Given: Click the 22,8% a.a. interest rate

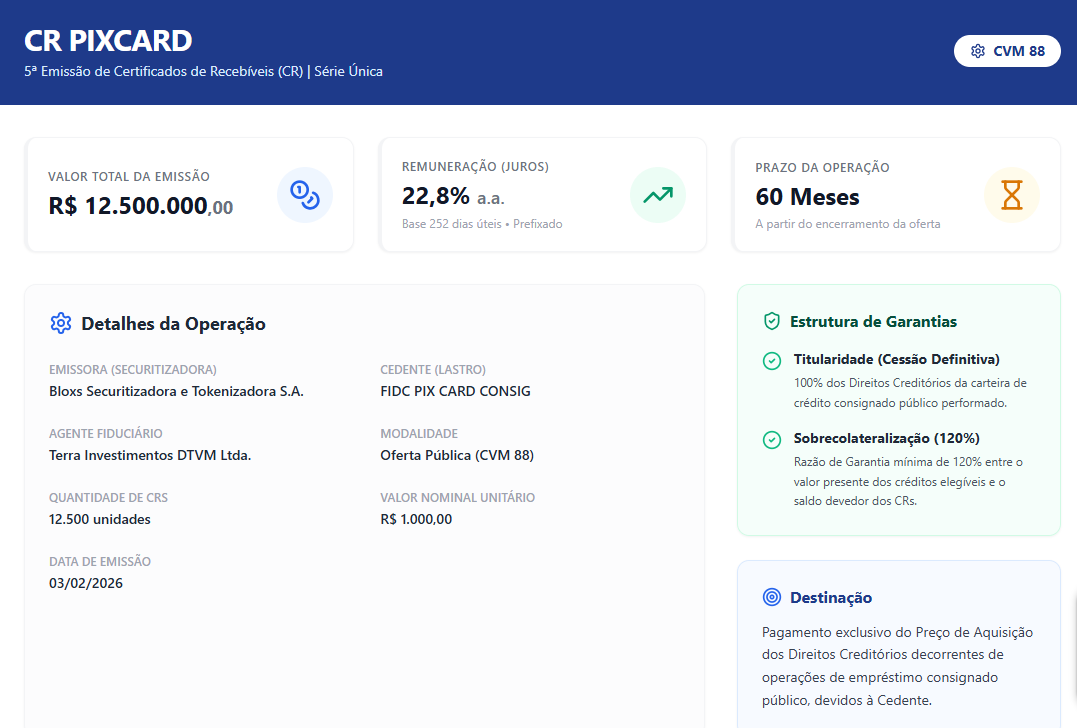Looking at the screenshot, I should coord(452,196).
